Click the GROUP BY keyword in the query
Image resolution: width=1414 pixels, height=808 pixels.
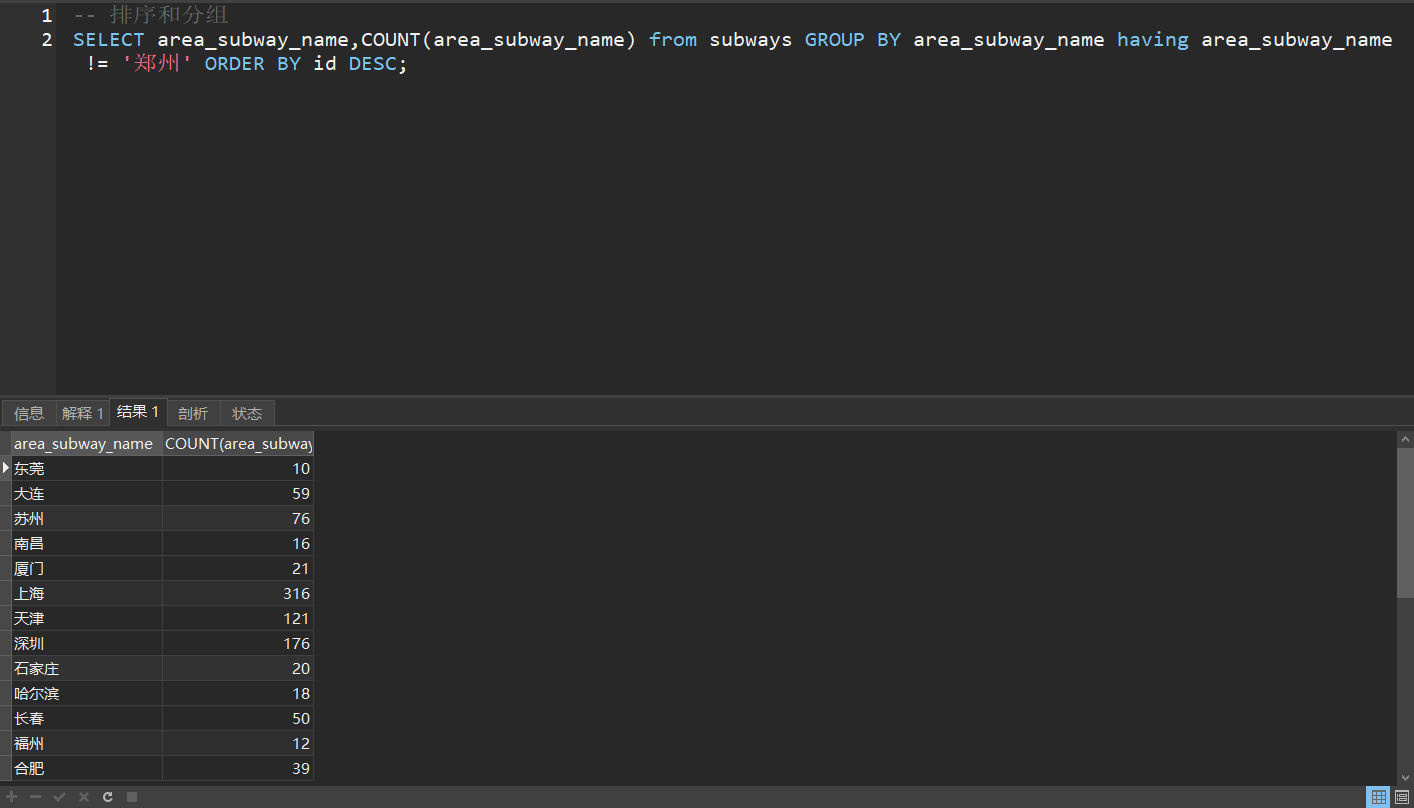click(x=853, y=40)
